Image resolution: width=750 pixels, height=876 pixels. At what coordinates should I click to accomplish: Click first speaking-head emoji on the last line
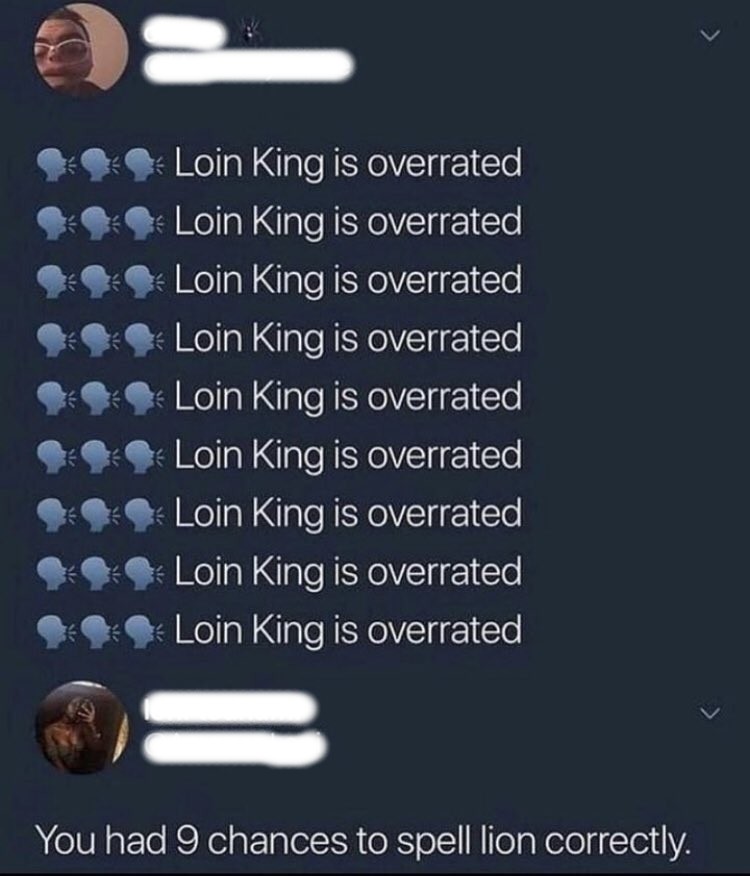[x=52, y=632]
